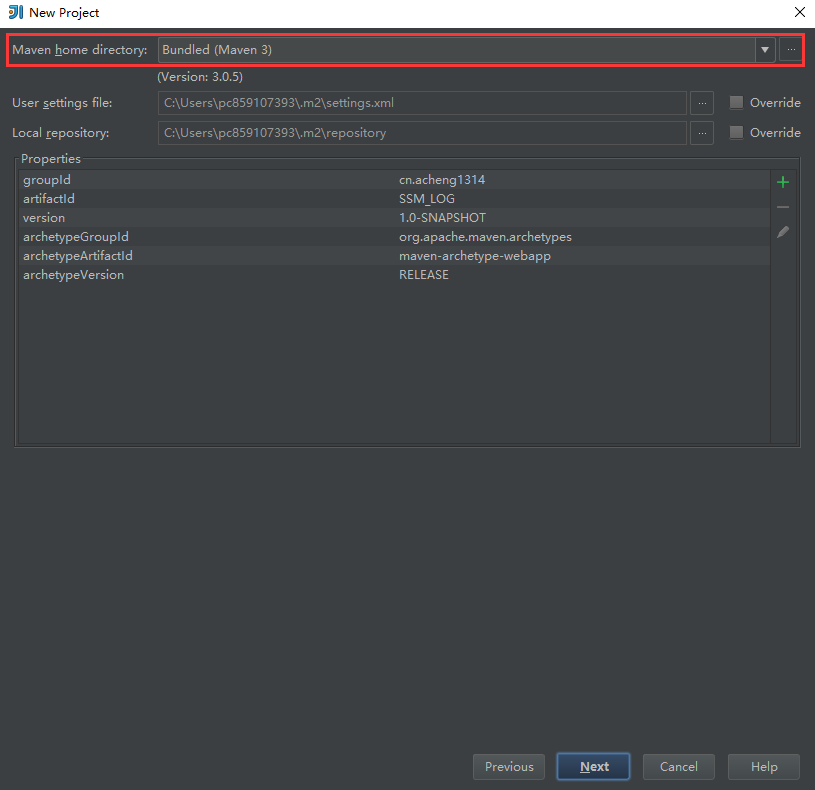
Task: Click browse button for User settings file
Action: coord(702,103)
